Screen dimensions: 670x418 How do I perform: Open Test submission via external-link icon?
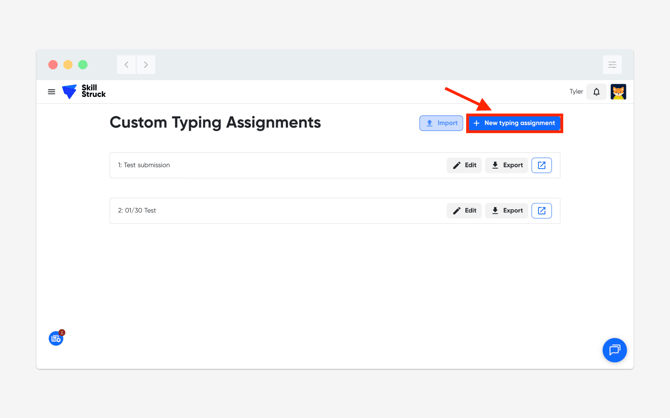coord(541,165)
